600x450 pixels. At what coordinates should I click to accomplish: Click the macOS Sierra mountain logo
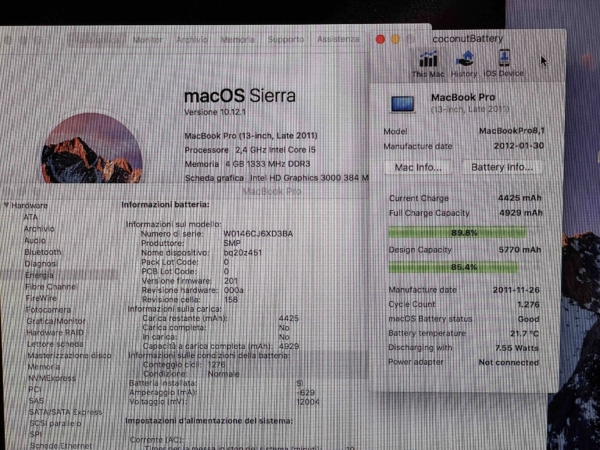pos(92,148)
